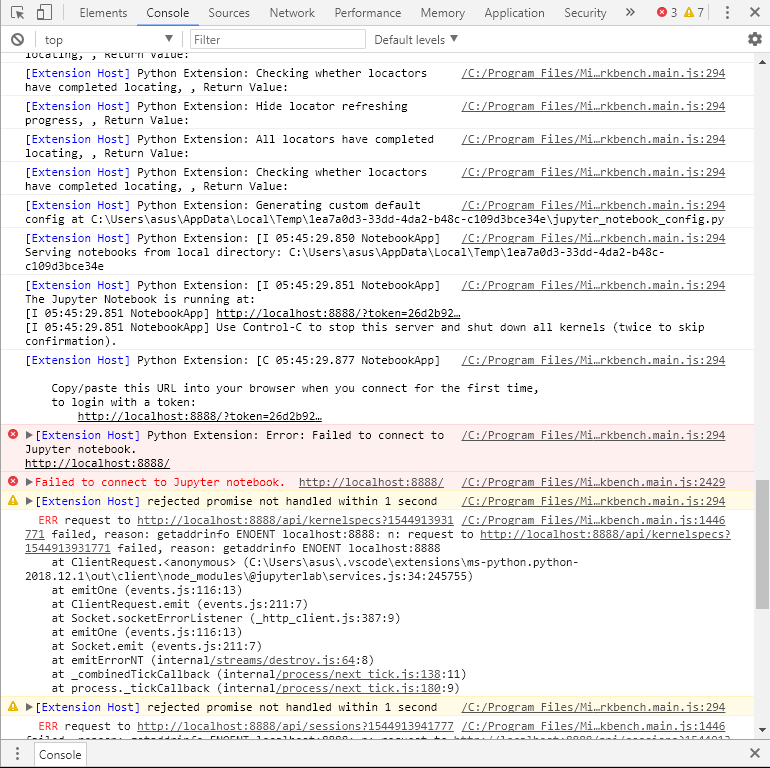Open the DevTools three-dot customize menu
This screenshot has height=768, width=770.
click(727, 12)
